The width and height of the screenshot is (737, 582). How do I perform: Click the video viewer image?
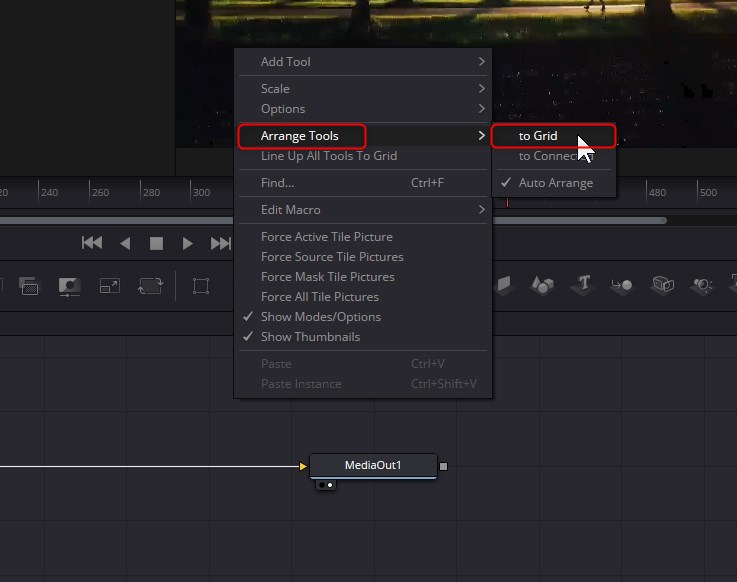456,74
